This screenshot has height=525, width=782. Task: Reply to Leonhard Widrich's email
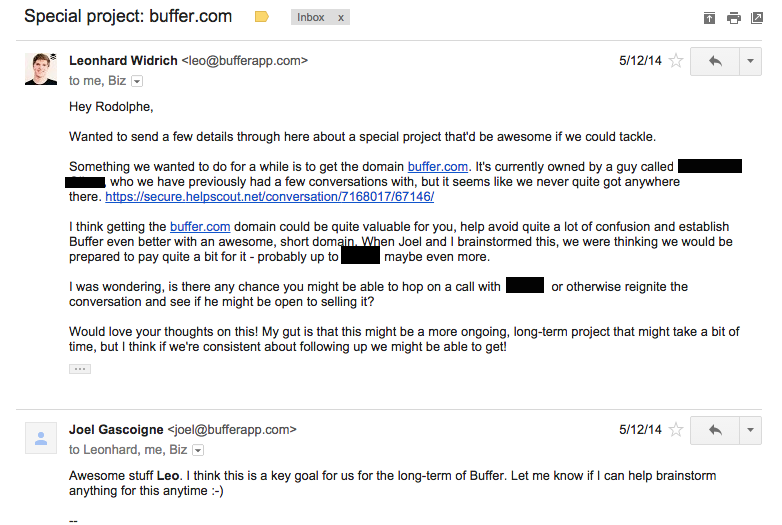pos(715,61)
